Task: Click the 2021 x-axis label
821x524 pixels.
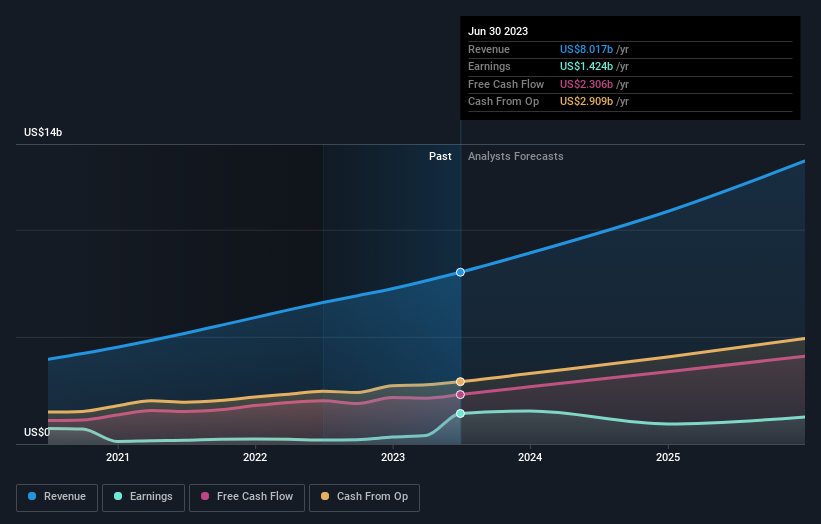Action: point(118,457)
